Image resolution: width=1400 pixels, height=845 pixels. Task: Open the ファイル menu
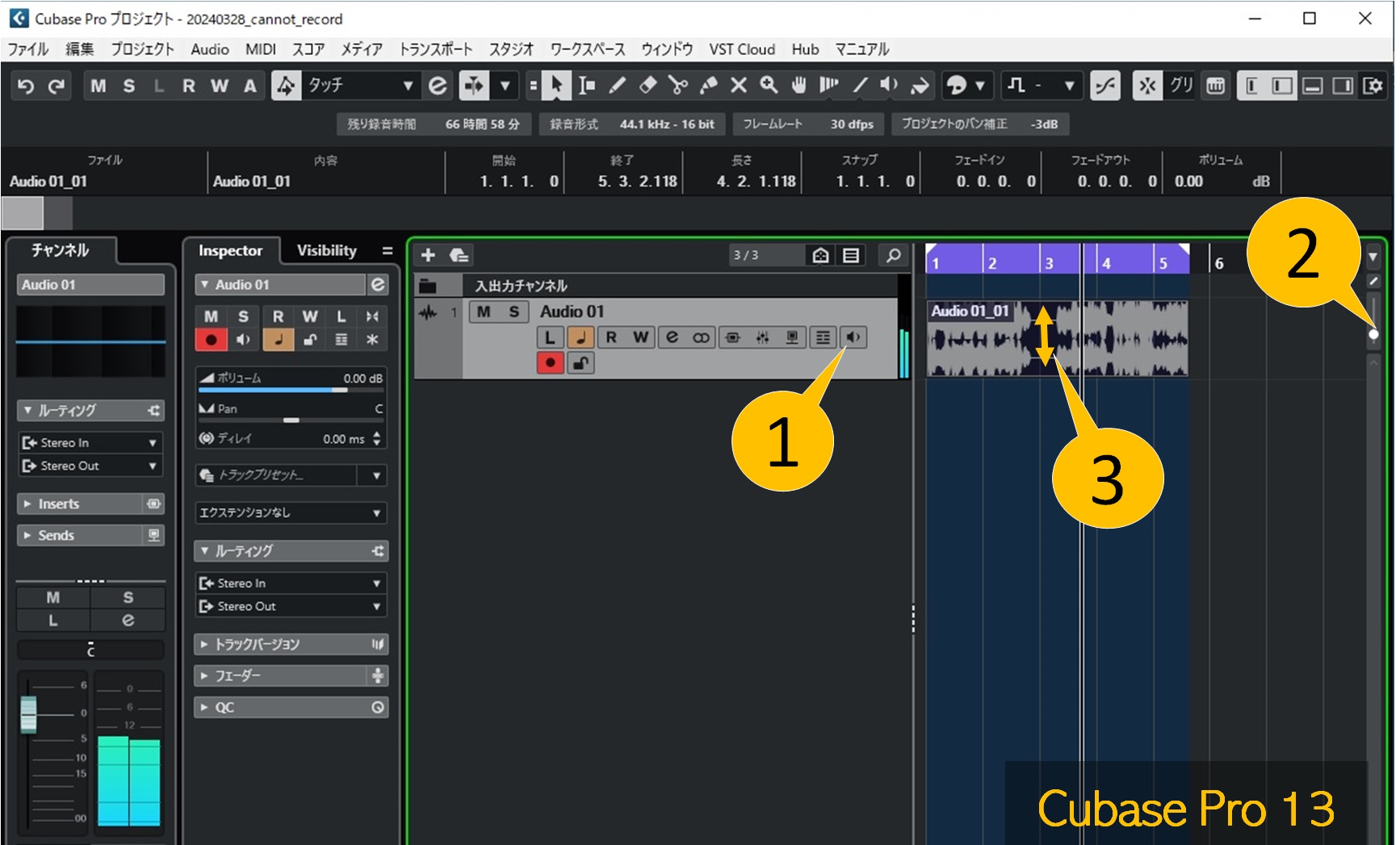click(x=28, y=49)
